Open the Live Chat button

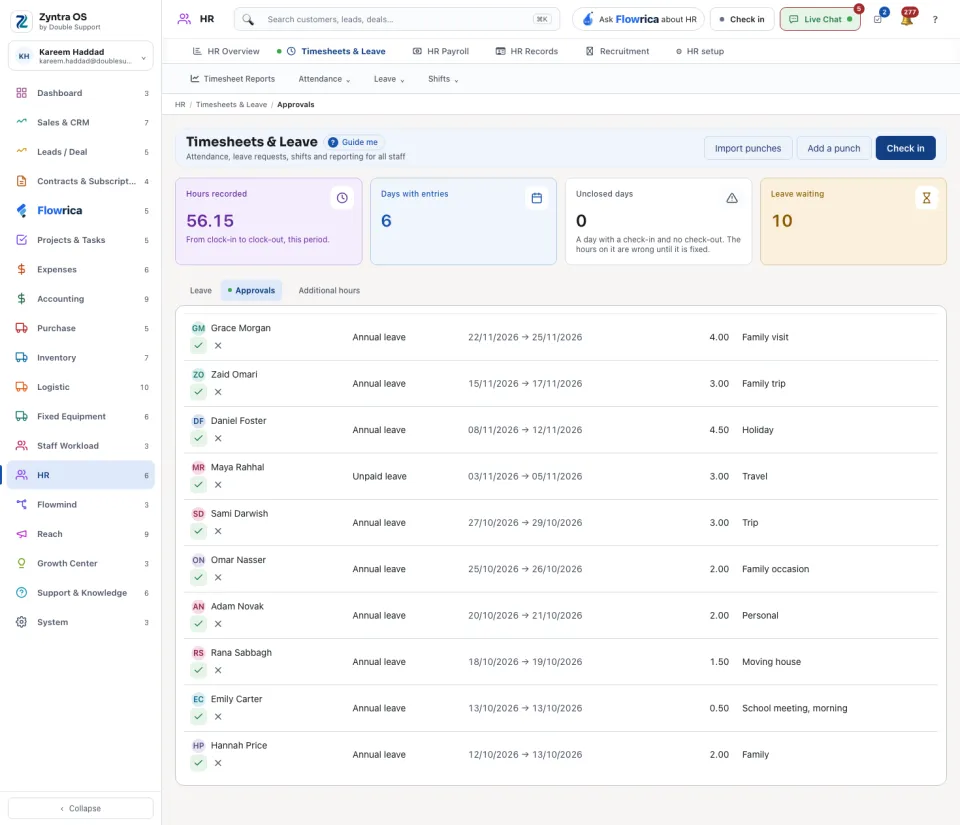tap(820, 20)
